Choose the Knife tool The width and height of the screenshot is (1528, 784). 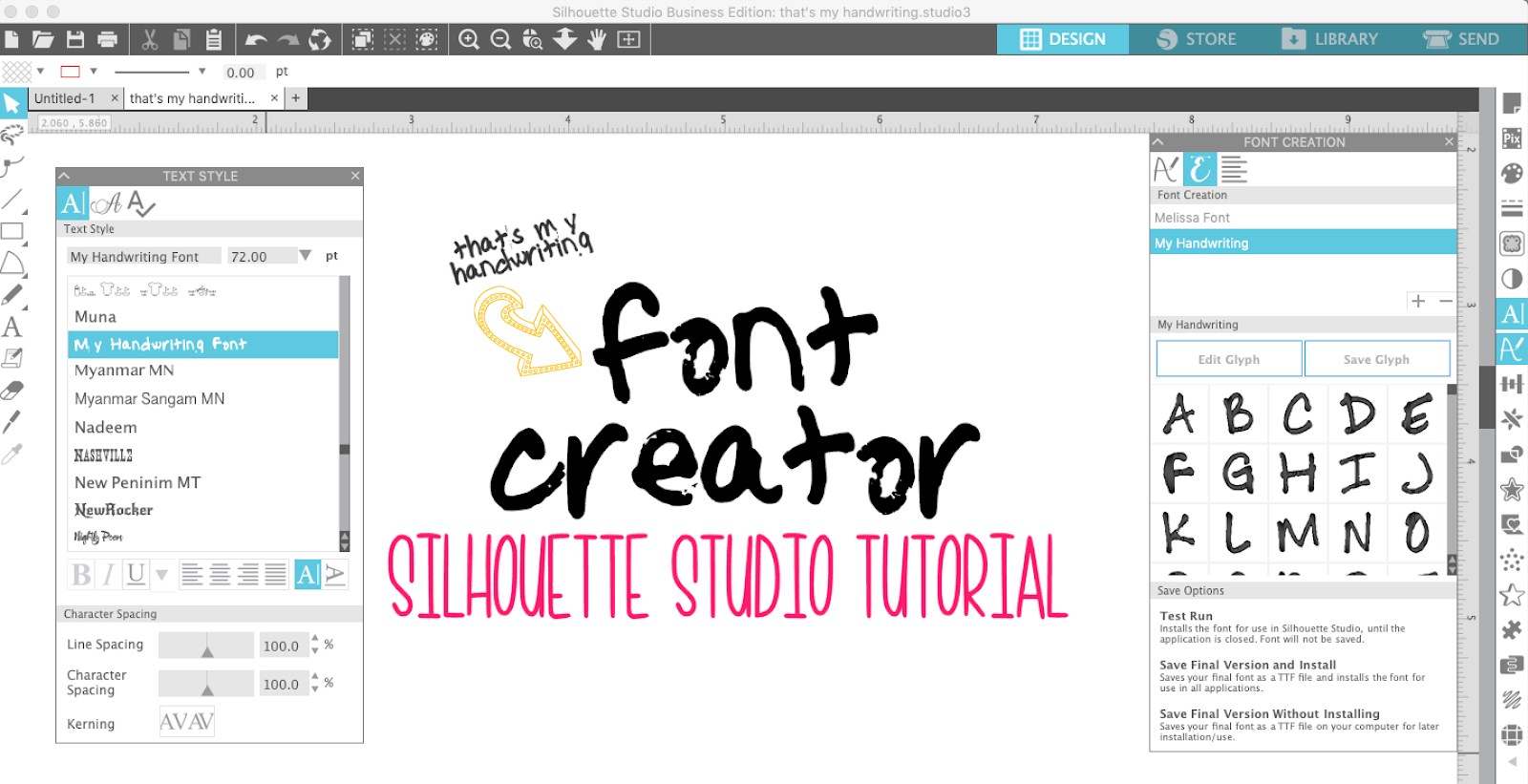(x=11, y=422)
